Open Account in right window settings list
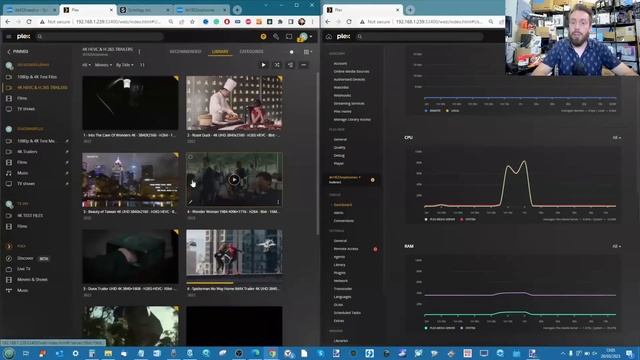The width and height of the screenshot is (640, 360). click(x=340, y=64)
